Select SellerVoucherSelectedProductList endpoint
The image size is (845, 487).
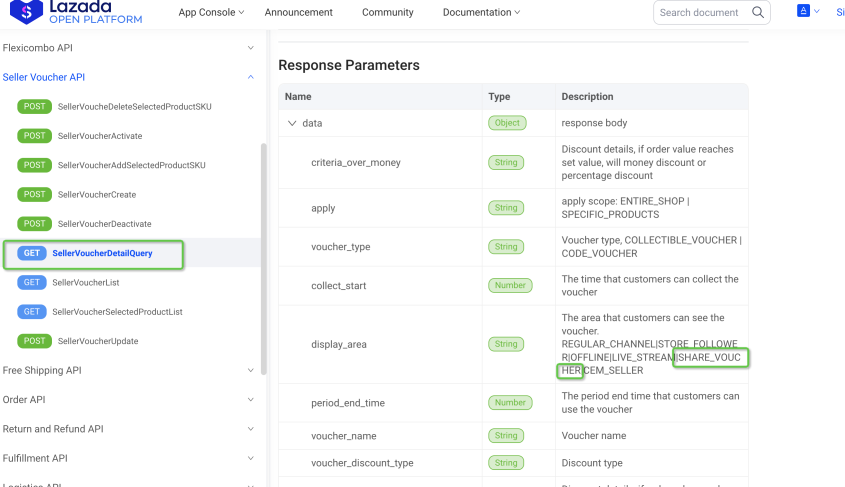[117, 312]
